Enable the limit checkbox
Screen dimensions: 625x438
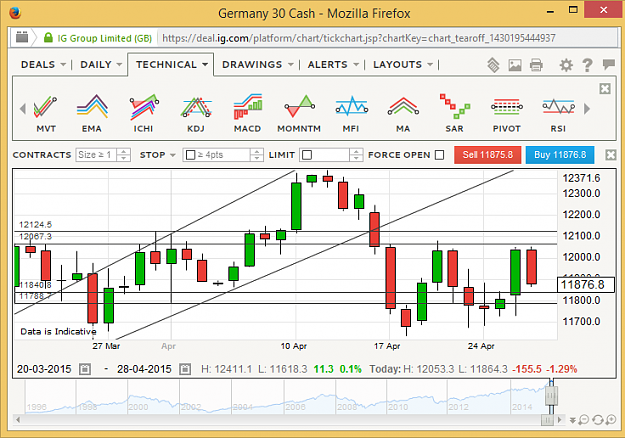(307, 155)
